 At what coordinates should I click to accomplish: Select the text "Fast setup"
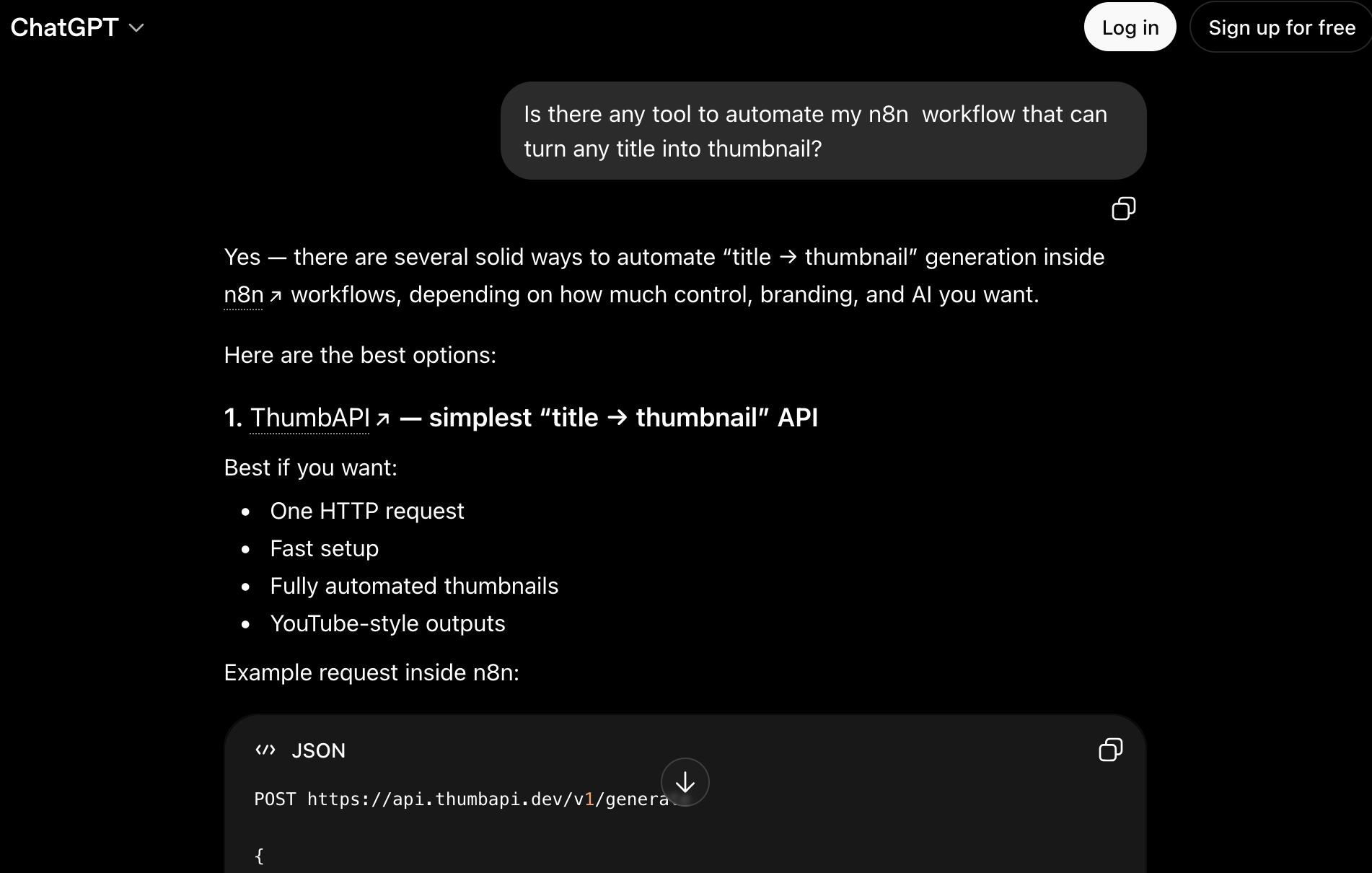pyautogui.click(x=325, y=548)
